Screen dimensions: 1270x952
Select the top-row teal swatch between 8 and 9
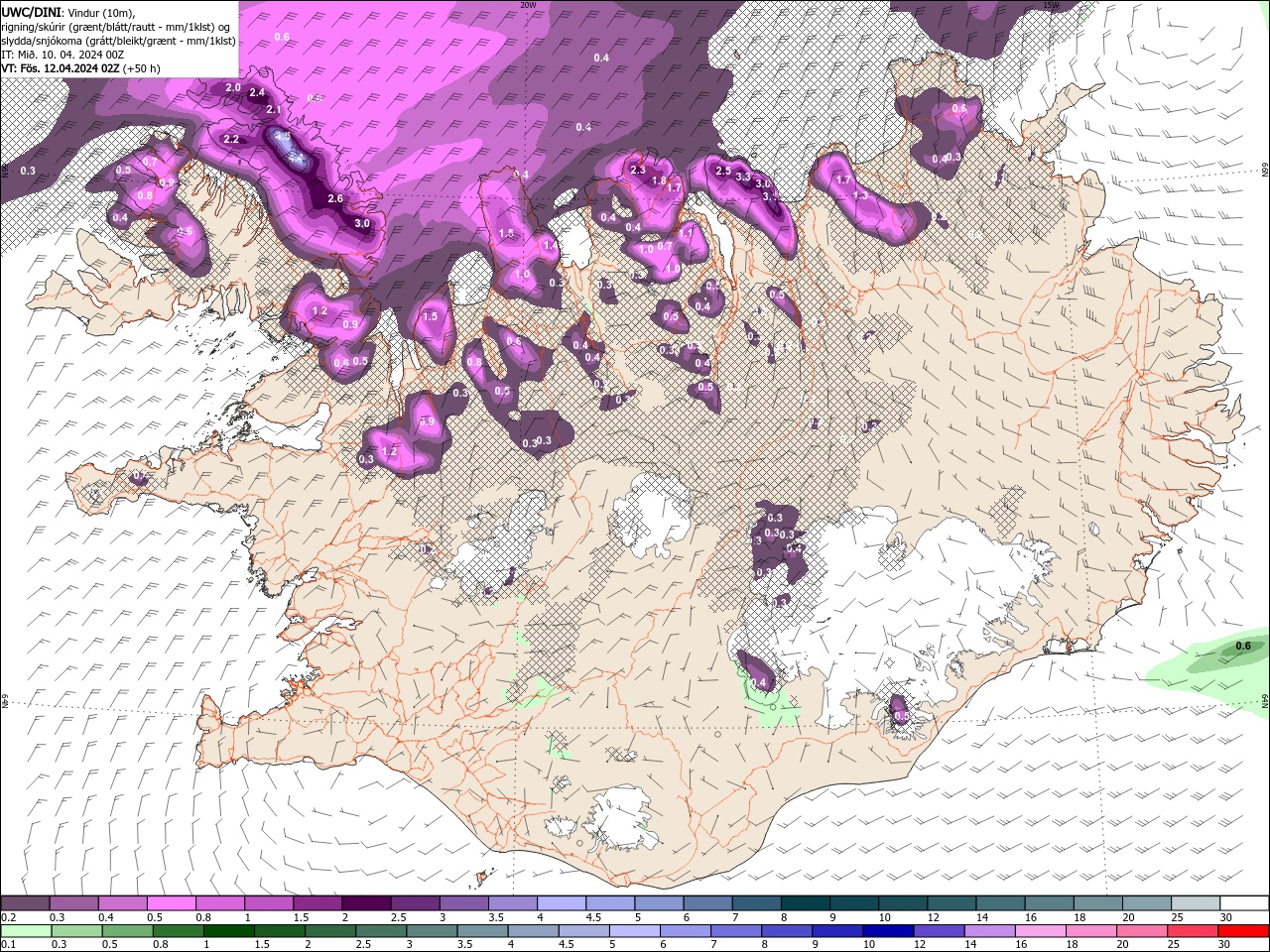[806, 903]
